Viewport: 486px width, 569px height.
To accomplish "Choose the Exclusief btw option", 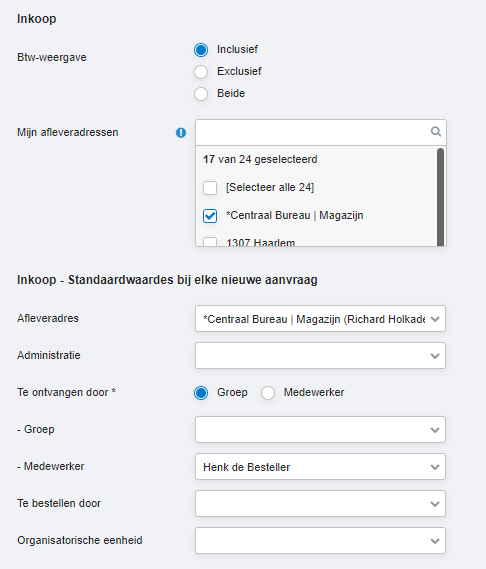I will [x=201, y=72].
